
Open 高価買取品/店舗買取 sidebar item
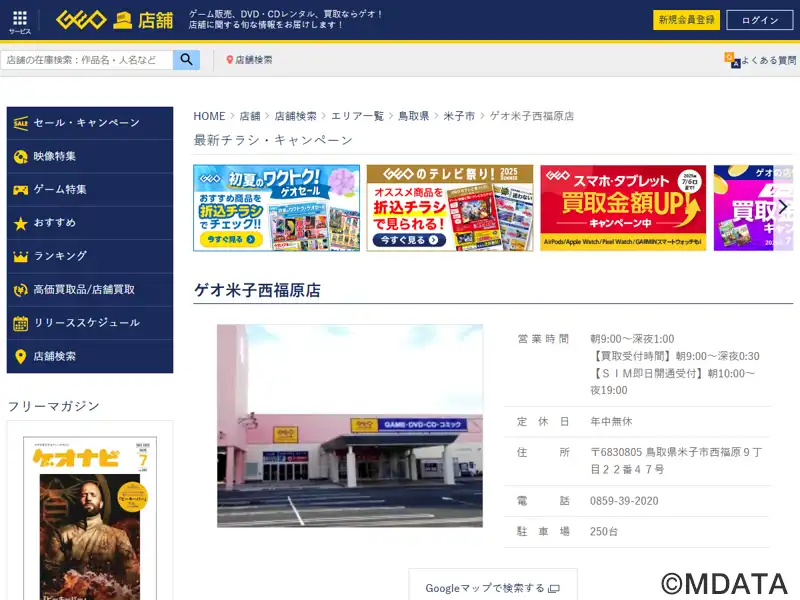pyautogui.click(x=90, y=290)
